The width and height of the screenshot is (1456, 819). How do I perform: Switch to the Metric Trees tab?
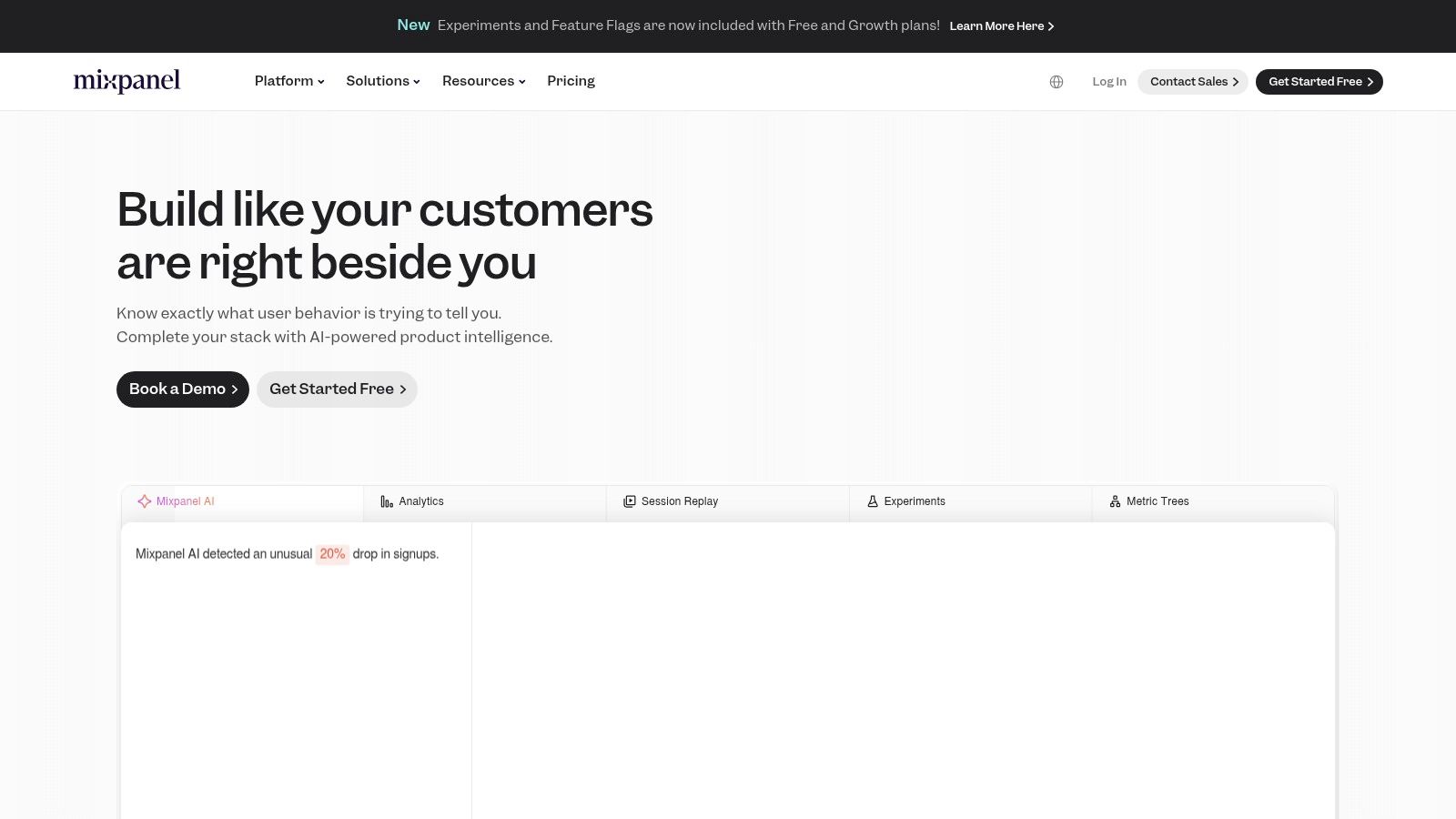click(1213, 502)
